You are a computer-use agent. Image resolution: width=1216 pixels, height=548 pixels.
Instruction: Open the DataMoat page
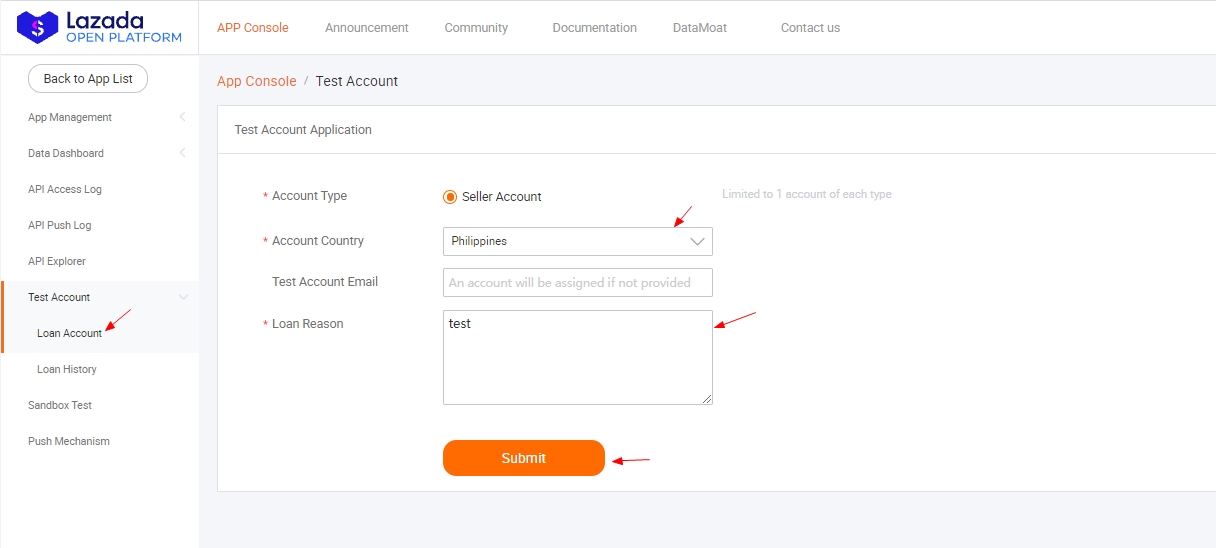699,28
